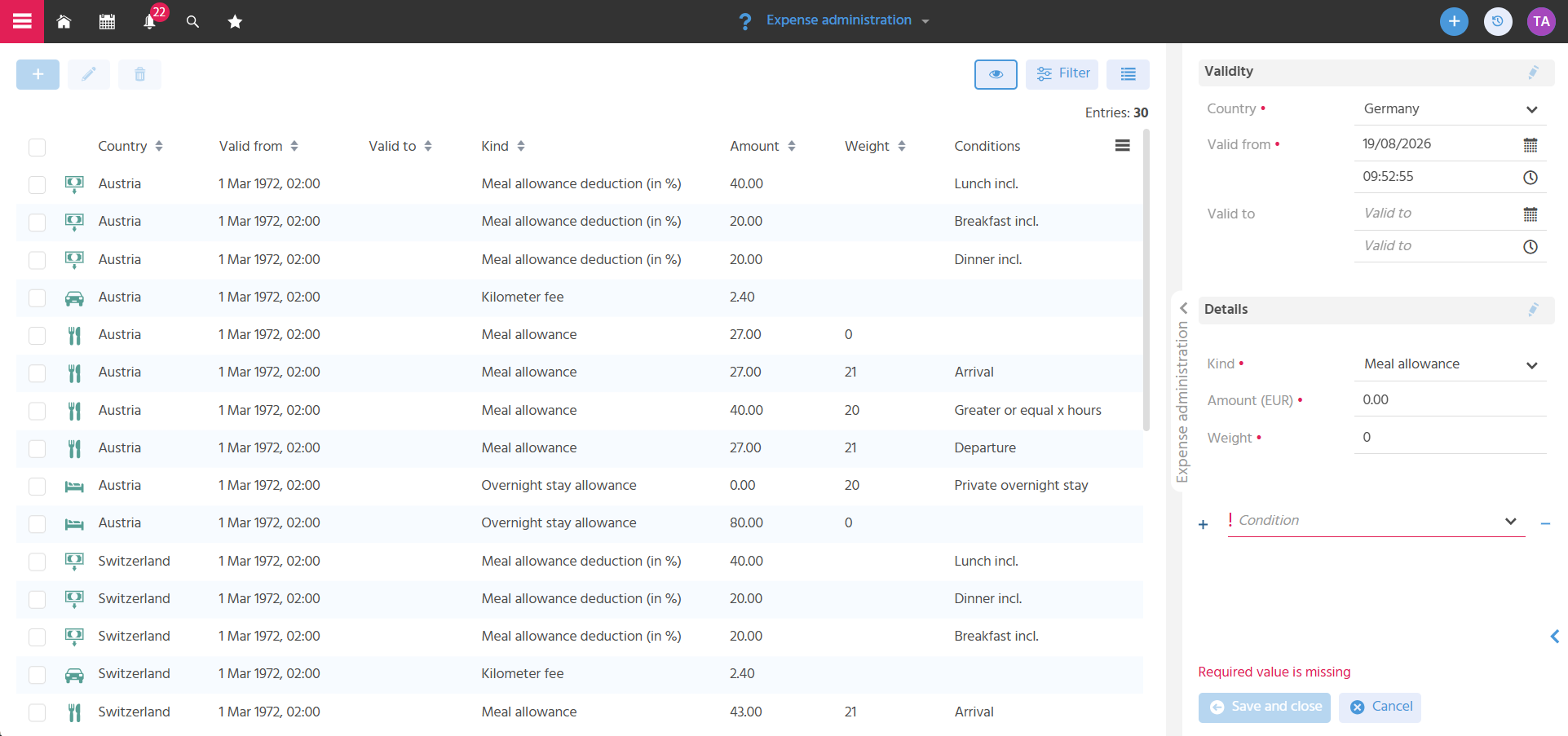Viewport: 1568px width, 736px height.
Task: Collapse the Expense administration side panel
Action: point(1183,308)
